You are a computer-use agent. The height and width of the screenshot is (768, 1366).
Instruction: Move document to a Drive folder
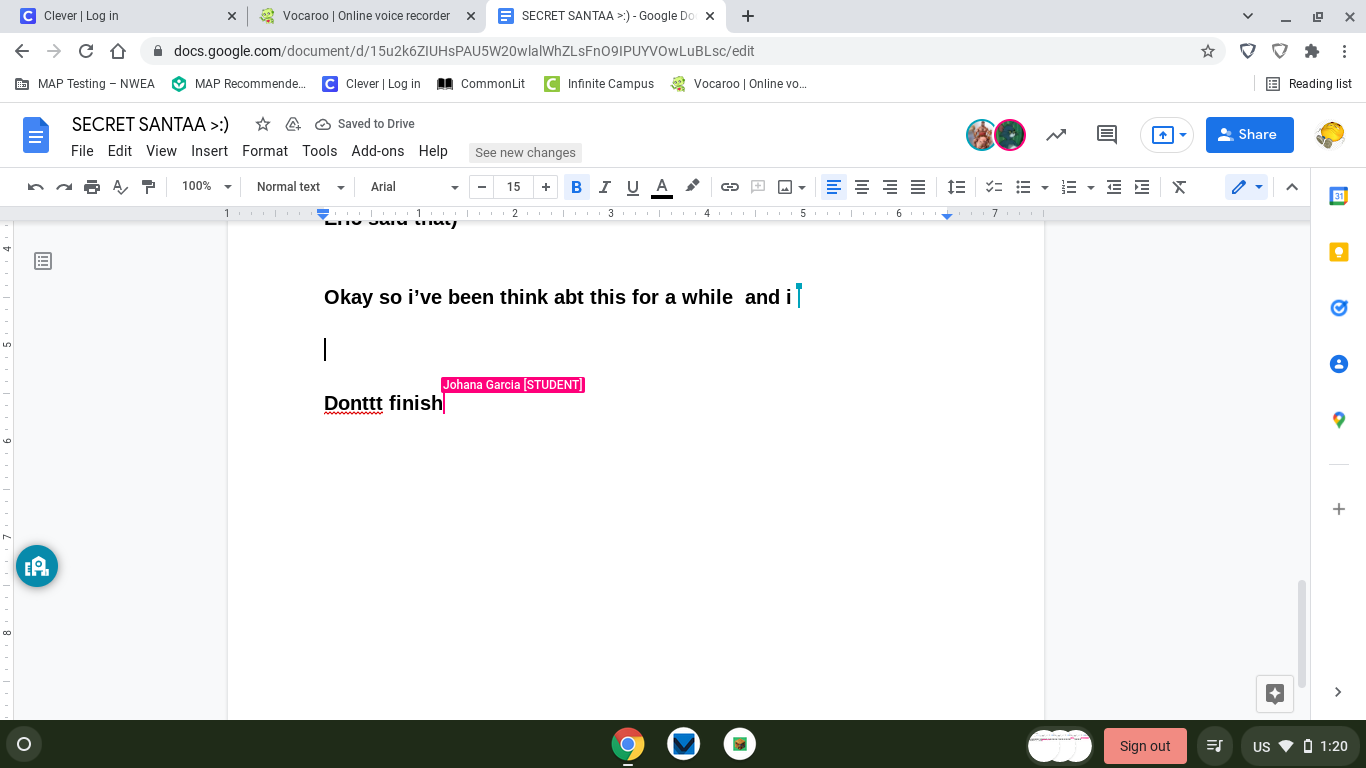[293, 124]
